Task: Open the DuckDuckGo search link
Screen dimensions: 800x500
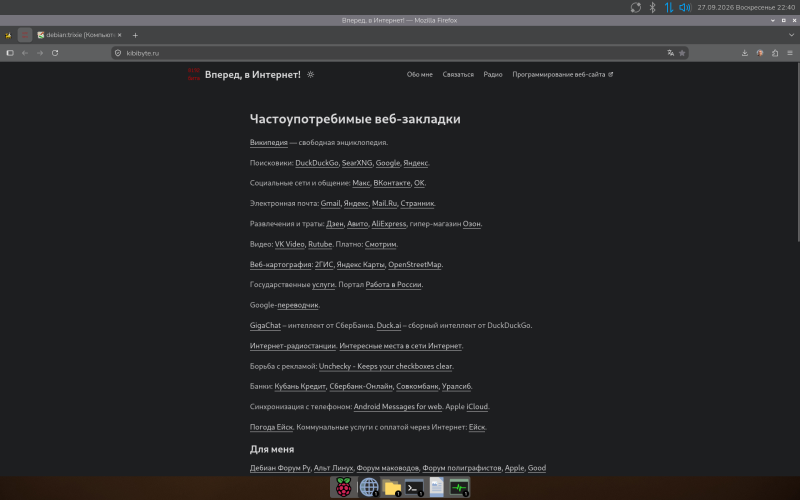Action: pyautogui.click(x=316, y=163)
